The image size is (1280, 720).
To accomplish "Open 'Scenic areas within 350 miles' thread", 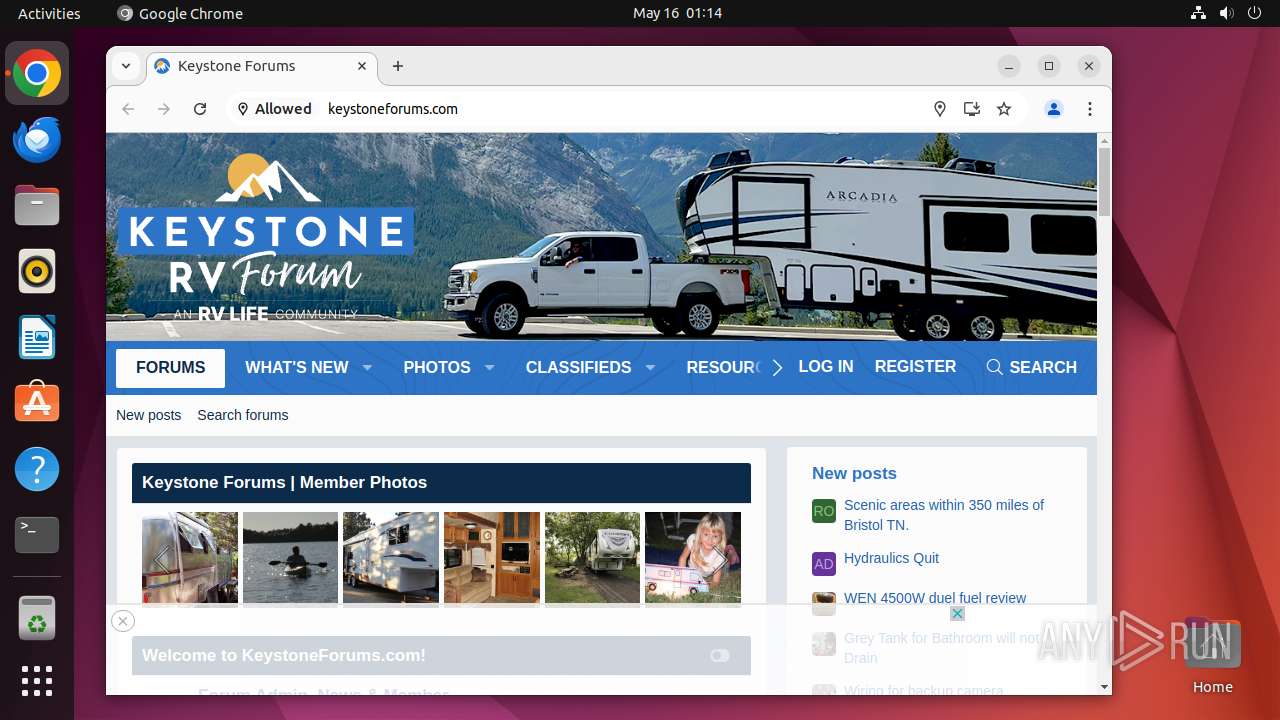I will click(x=944, y=515).
